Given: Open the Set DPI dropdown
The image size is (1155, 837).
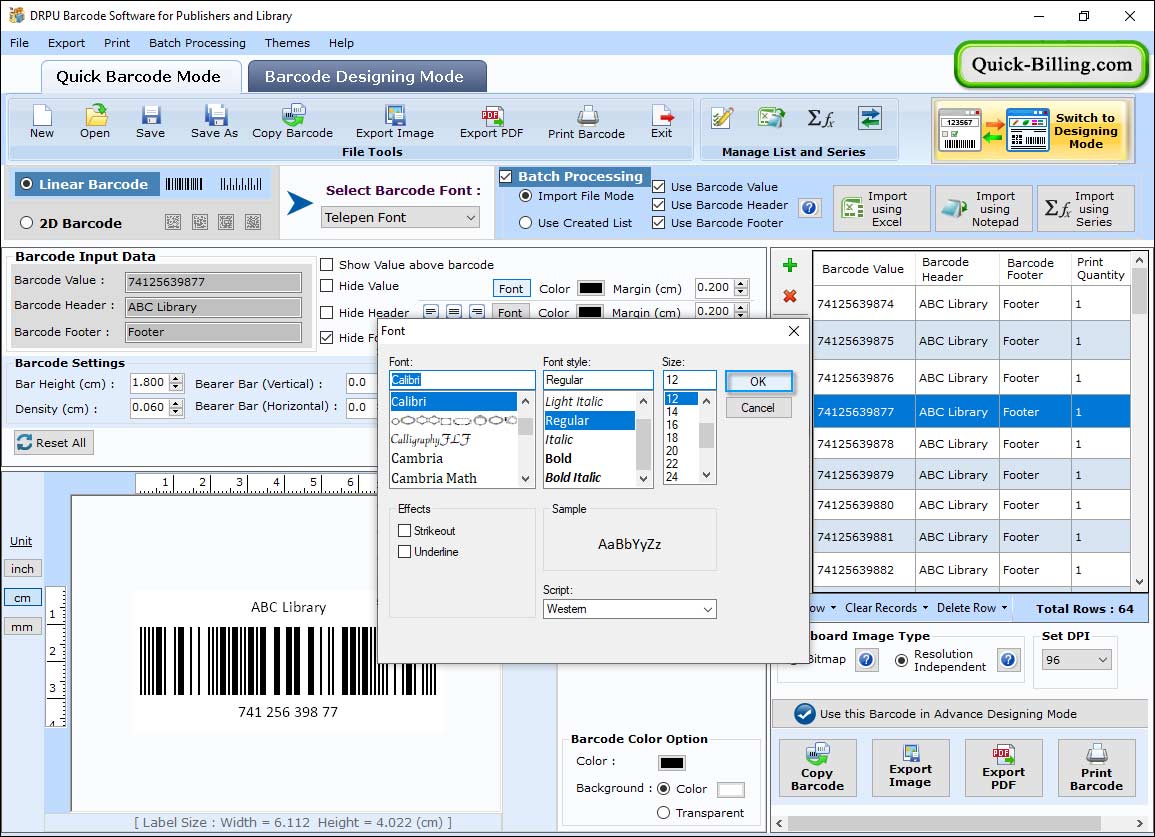Looking at the screenshot, I should 1076,660.
